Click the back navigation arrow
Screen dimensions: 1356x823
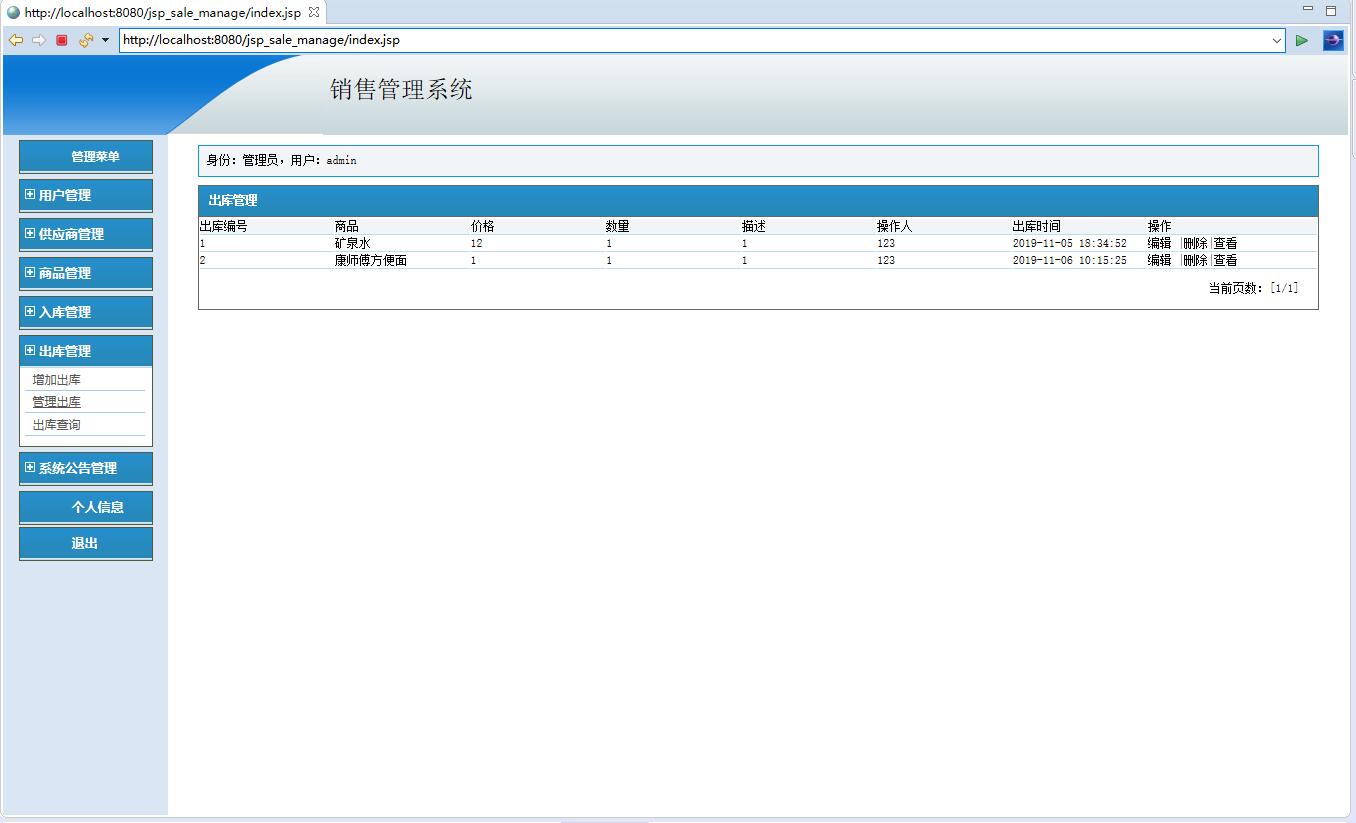15,40
